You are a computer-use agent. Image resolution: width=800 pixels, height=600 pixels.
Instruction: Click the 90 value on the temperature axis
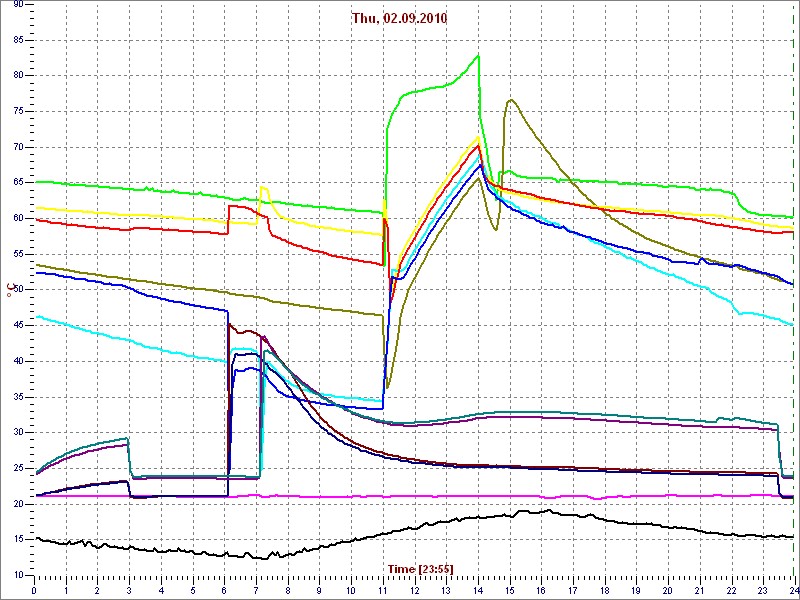point(16,4)
